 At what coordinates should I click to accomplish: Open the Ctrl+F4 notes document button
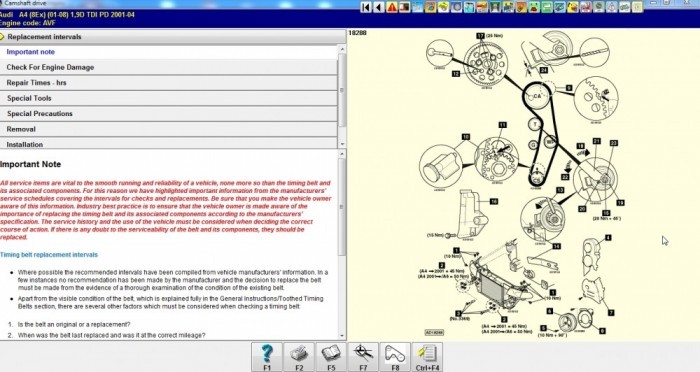tap(428, 357)
